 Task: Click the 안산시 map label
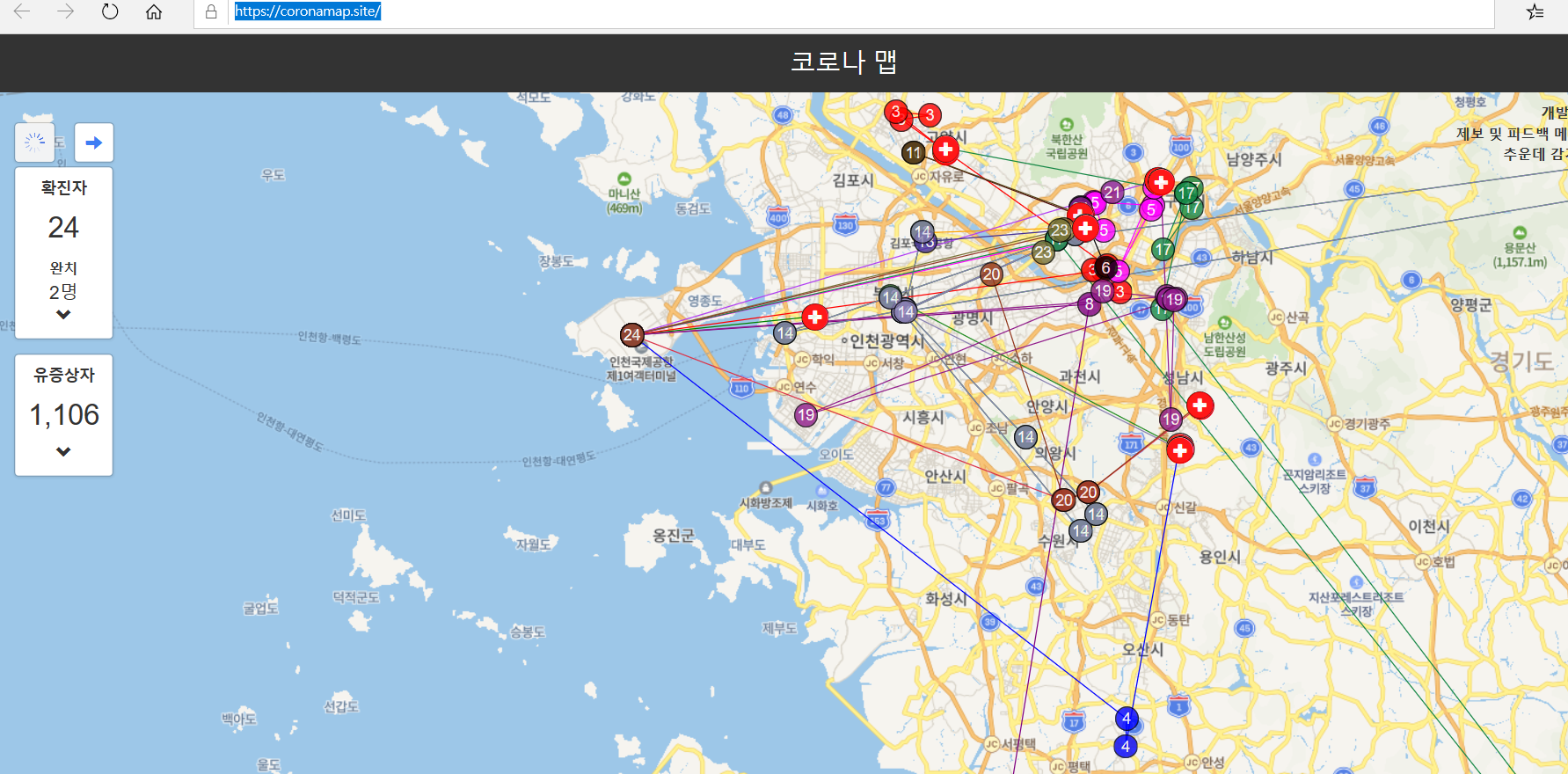(945, 476)
